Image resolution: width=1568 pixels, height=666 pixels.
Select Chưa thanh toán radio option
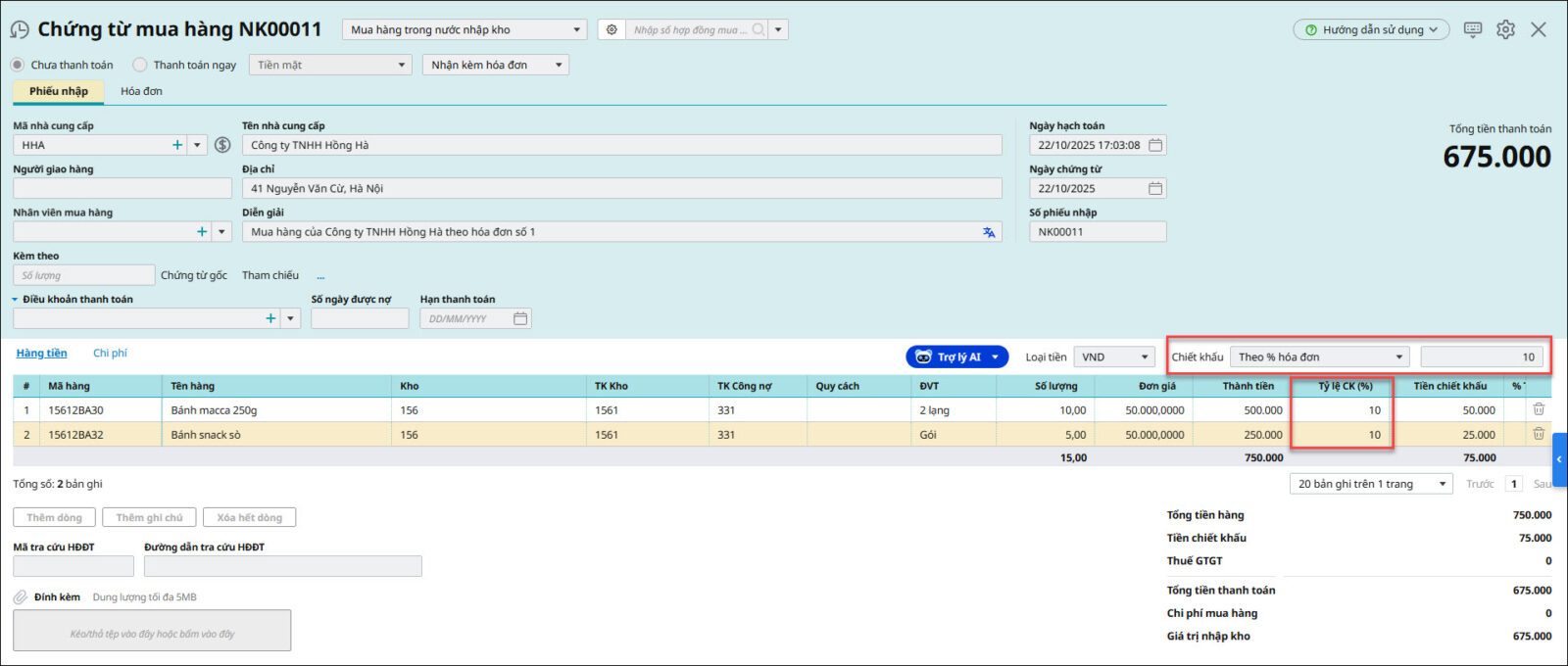tap(18, 65)
